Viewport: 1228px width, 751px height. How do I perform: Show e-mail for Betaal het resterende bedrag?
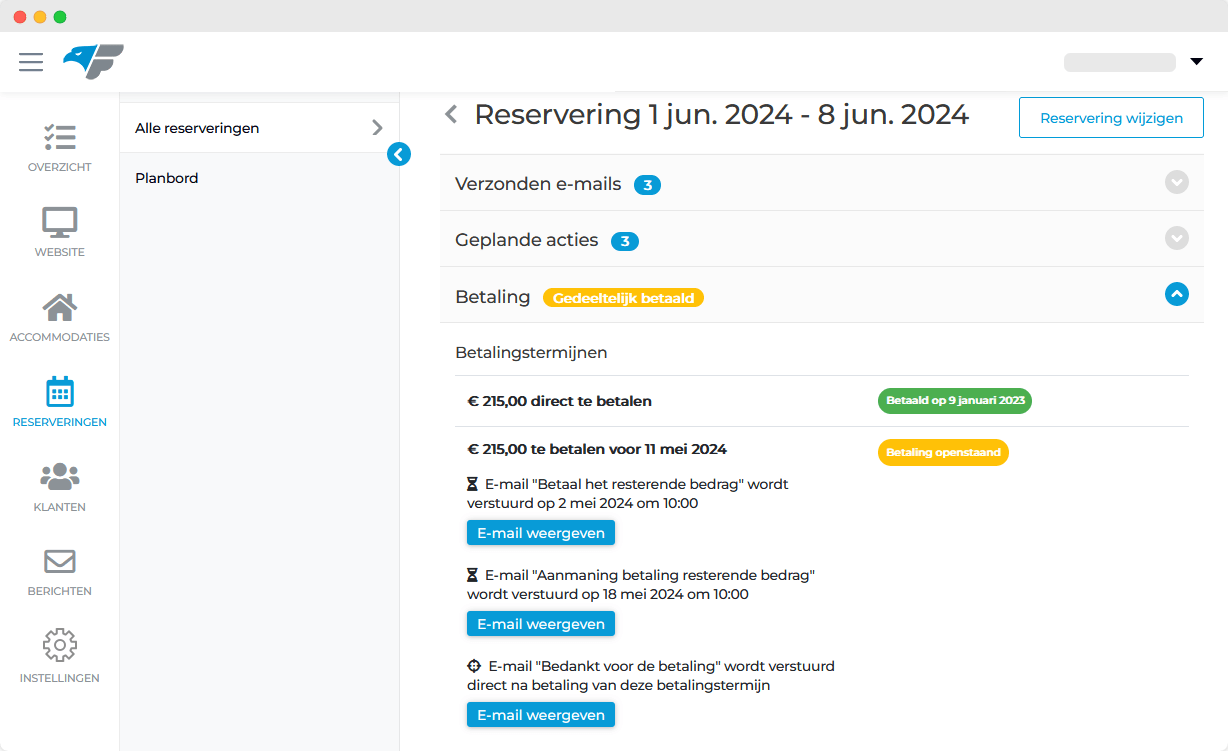tap(541, 533)
